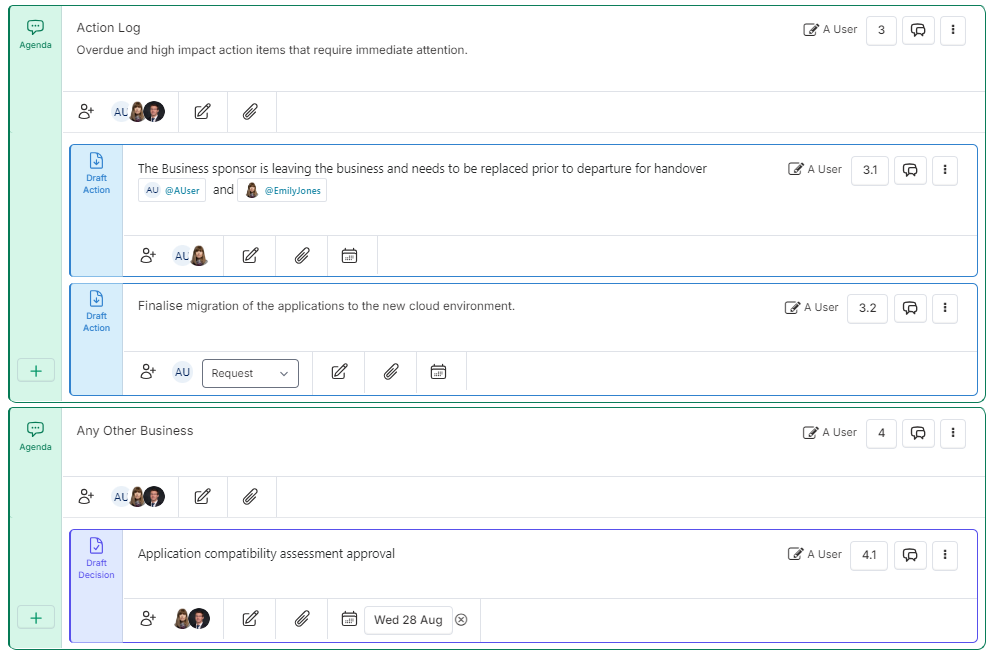Clear the Wed 28 Aug date
This screenshot has height=653, width=989.
pos(461,620)
